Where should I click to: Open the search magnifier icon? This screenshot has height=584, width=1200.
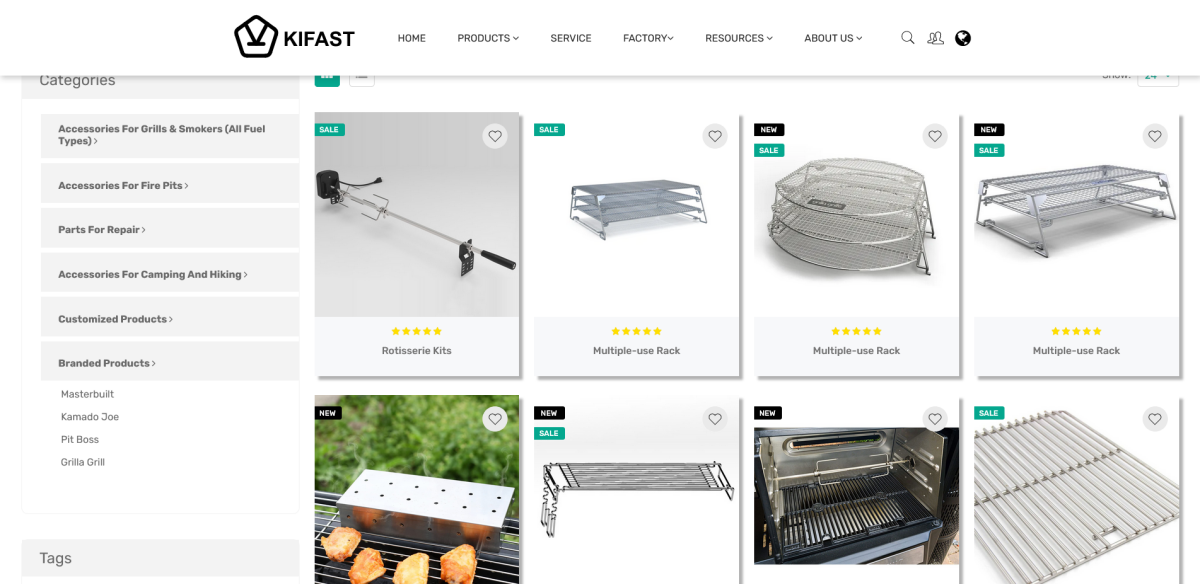click(x=908, y=38)
